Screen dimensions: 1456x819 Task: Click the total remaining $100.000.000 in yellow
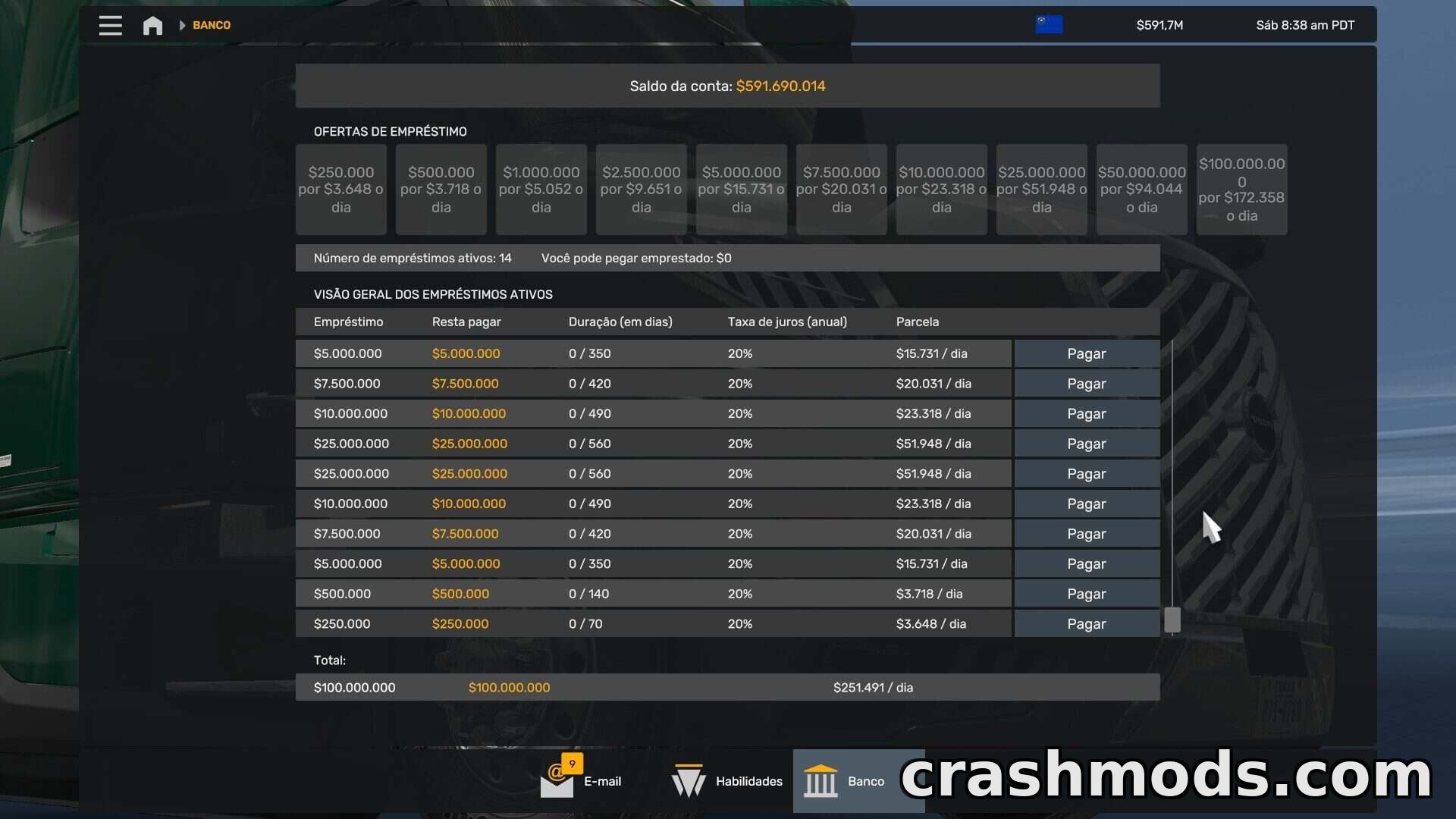pos(509,687)
